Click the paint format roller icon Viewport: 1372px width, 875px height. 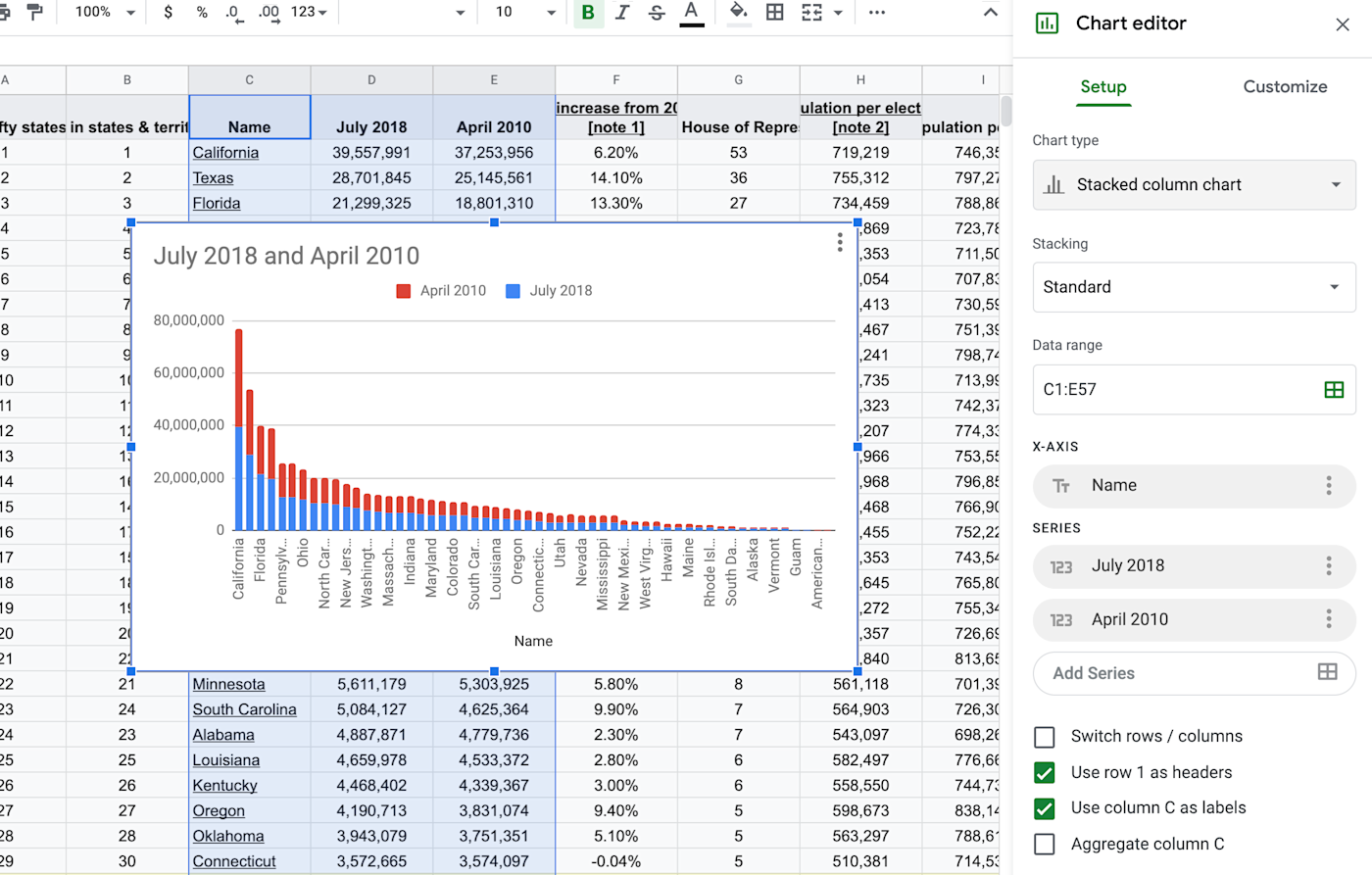click(35, 12)
